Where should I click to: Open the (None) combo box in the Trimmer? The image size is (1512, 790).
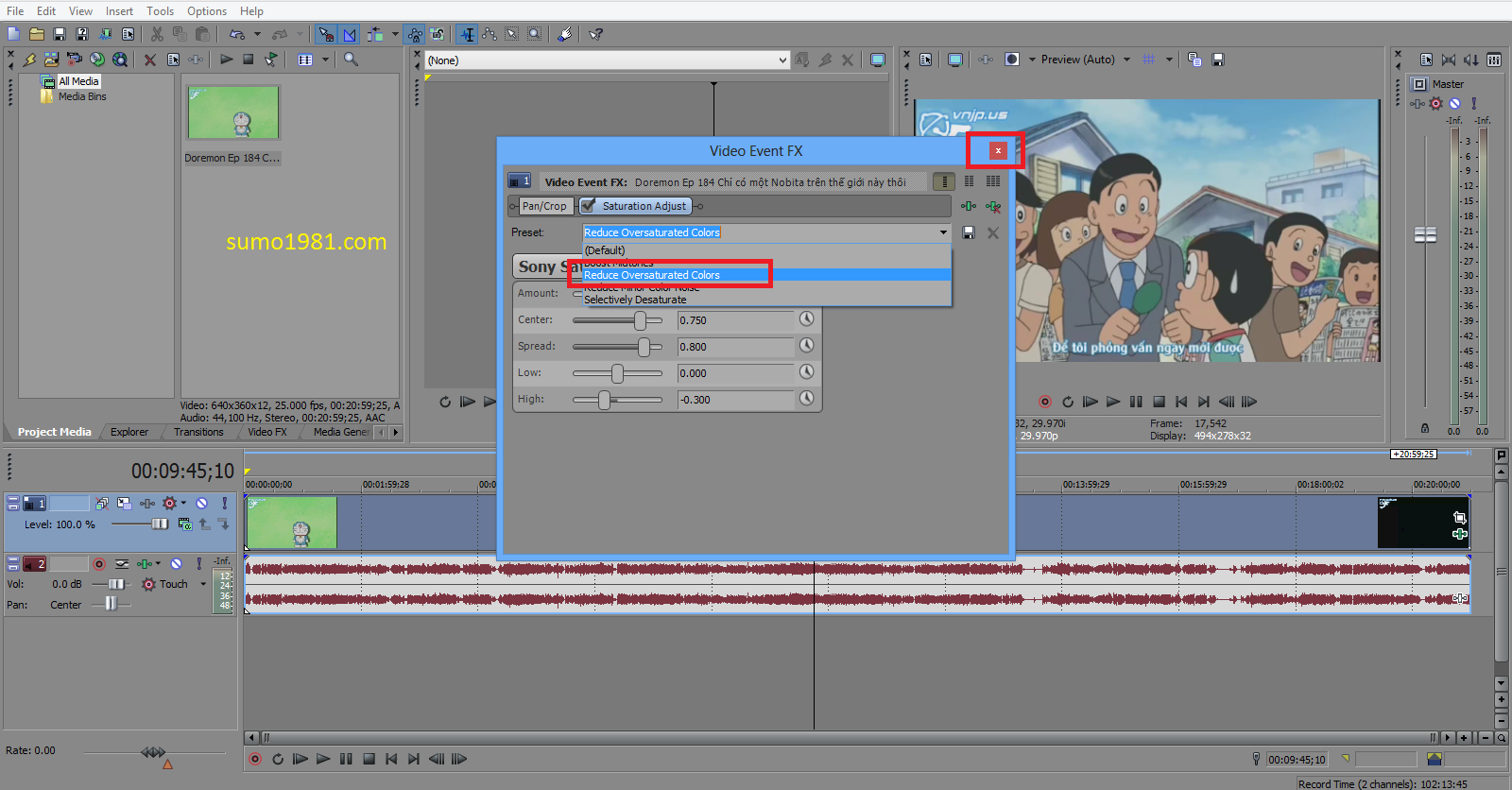[x=607, y=60]
